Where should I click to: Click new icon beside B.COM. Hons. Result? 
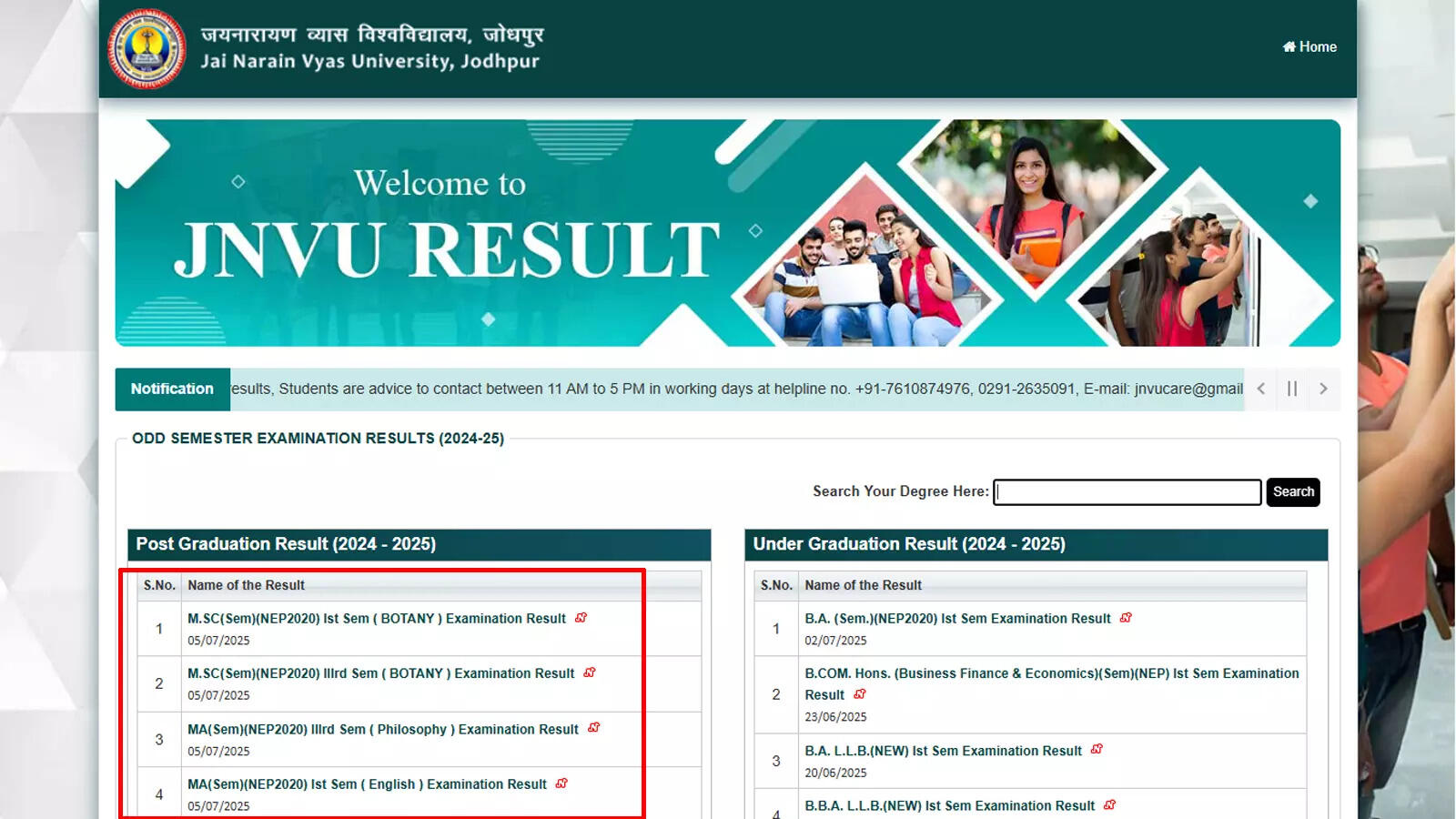click(860, 694)
